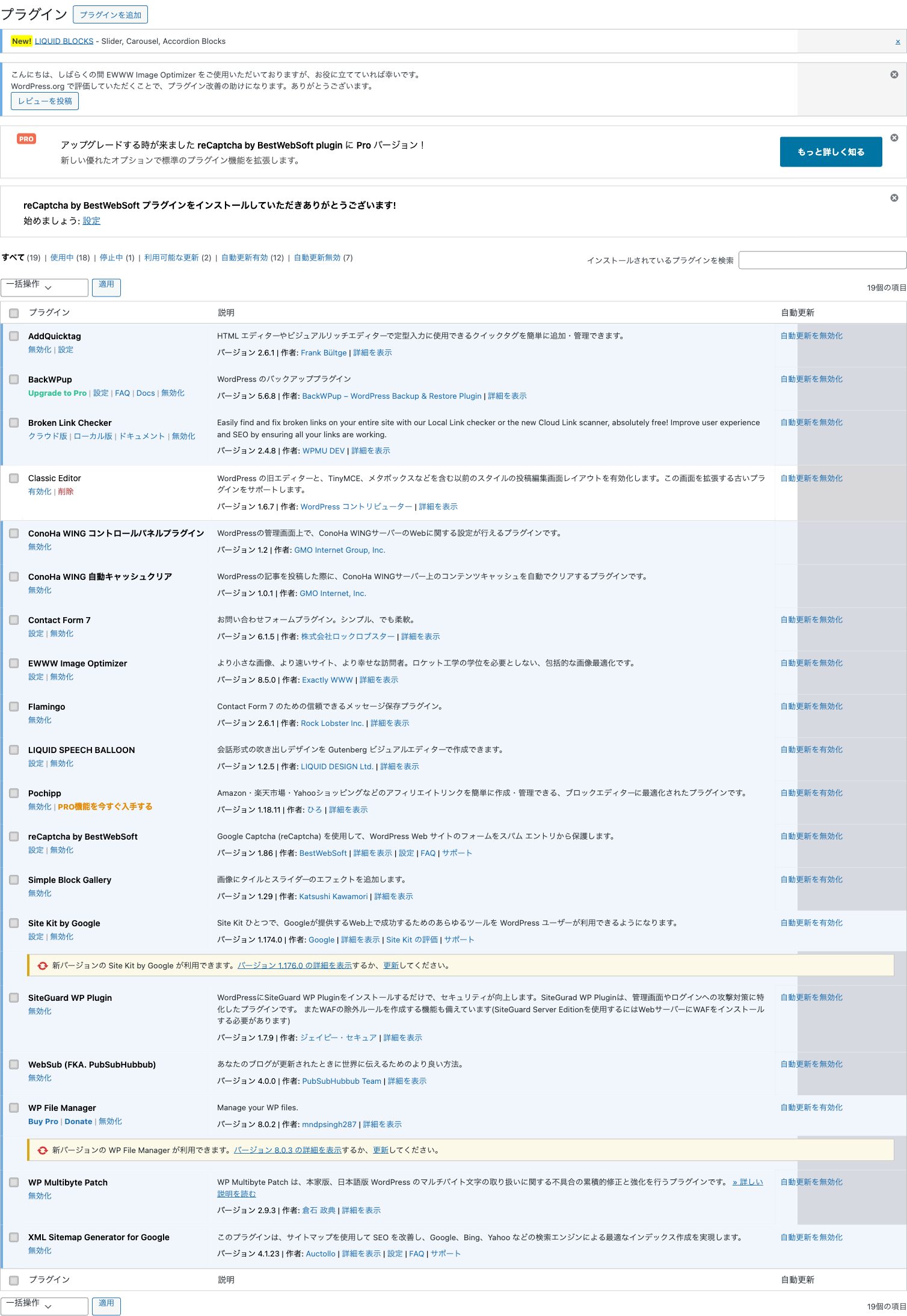The image size is (907, 1316).
Task: Click the post review (レビューを投稿) button
Action: (45, 101)
